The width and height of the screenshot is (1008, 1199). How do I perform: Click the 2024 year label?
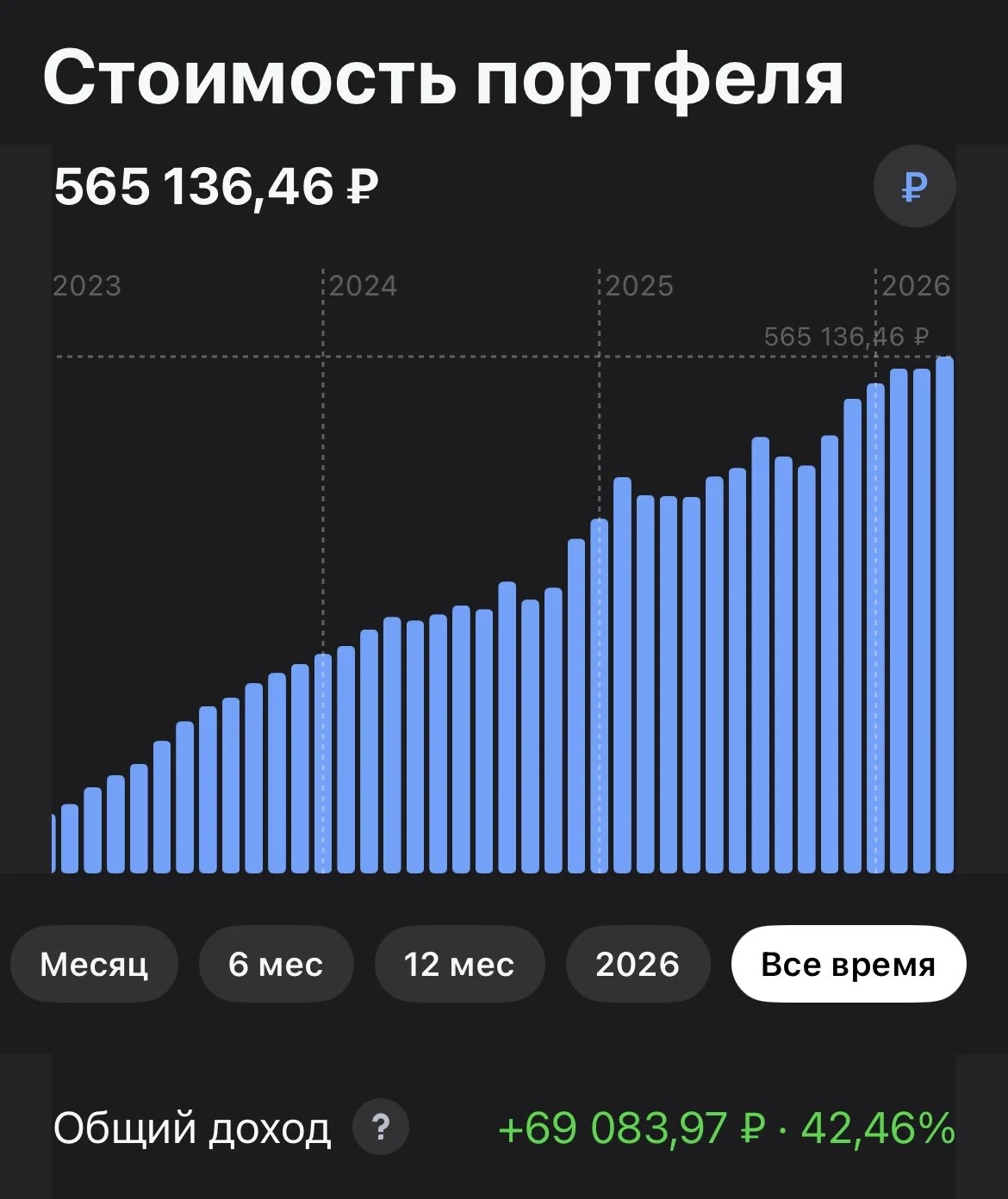tap(363, 286)
